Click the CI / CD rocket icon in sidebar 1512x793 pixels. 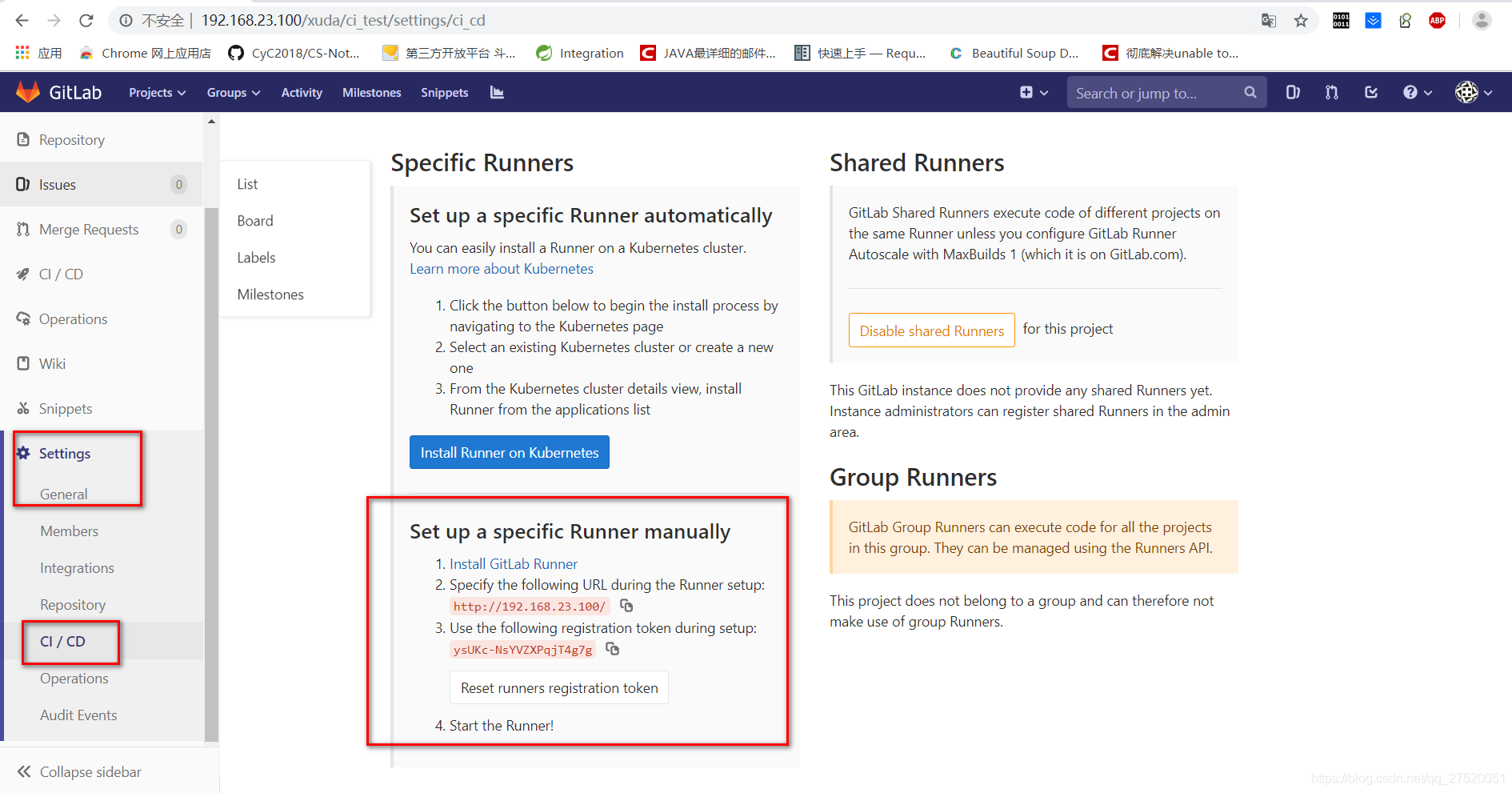pyautogui.click(x=23, y=274)
